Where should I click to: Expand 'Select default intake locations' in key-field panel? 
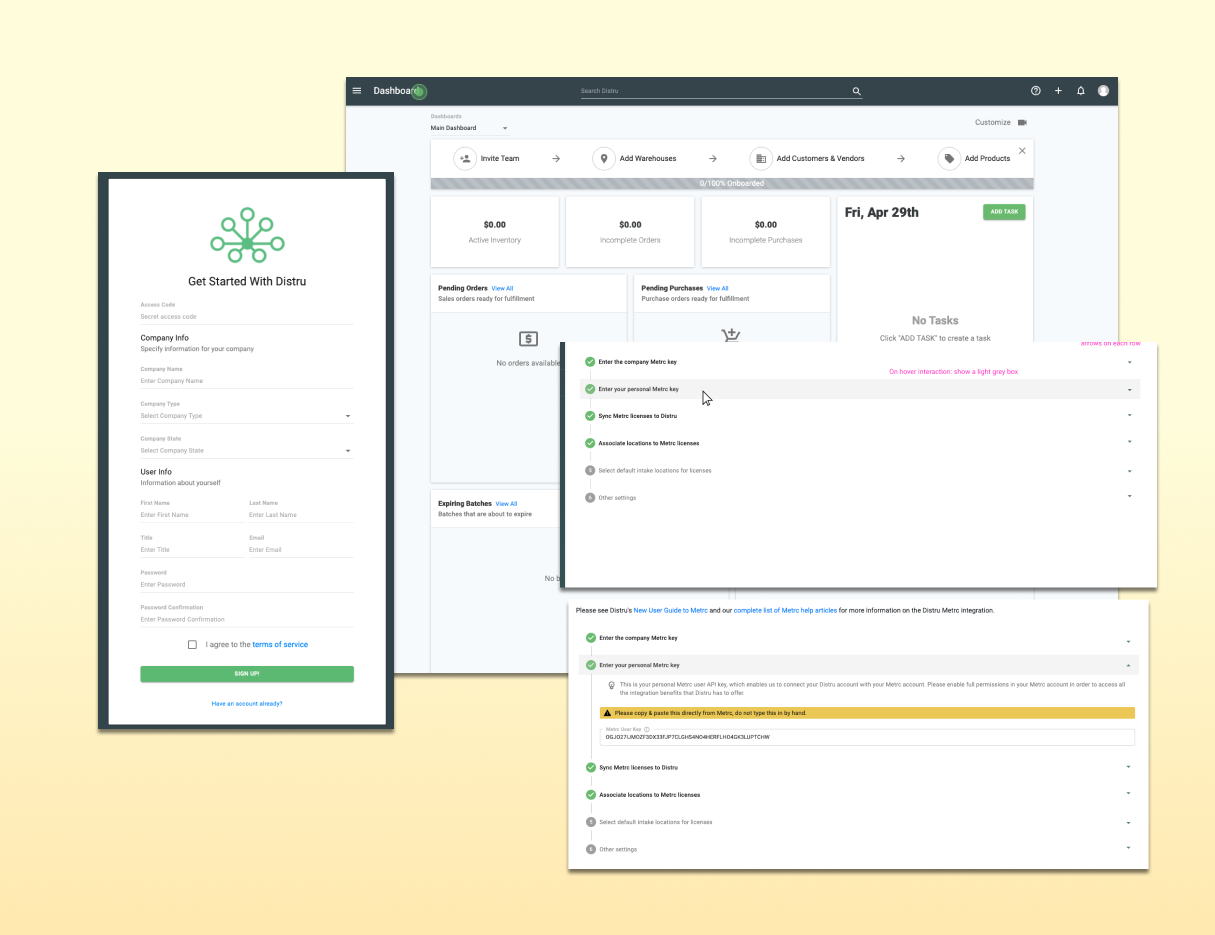pyautogui.click(x=1128, y=822)
